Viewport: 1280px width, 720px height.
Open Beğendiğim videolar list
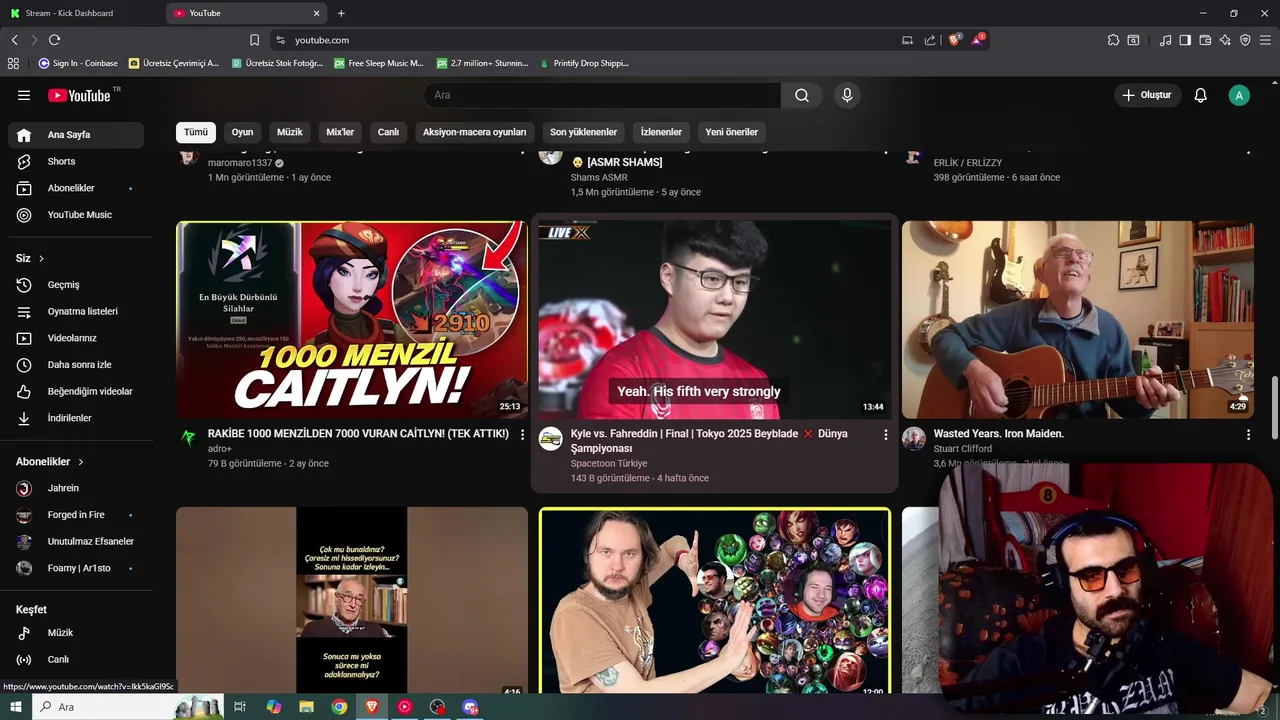point(76,391)
